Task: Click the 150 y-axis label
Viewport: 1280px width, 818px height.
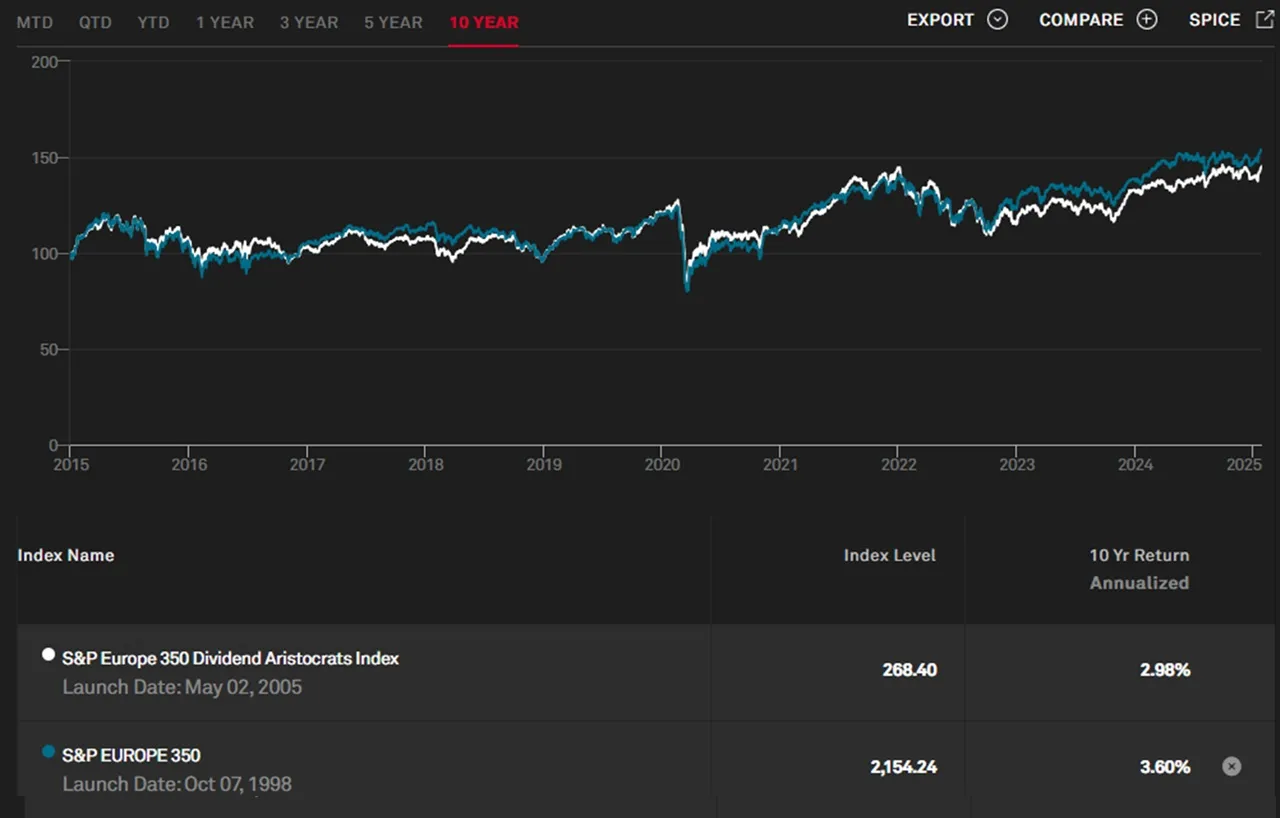Action: (x=45, y=158)
